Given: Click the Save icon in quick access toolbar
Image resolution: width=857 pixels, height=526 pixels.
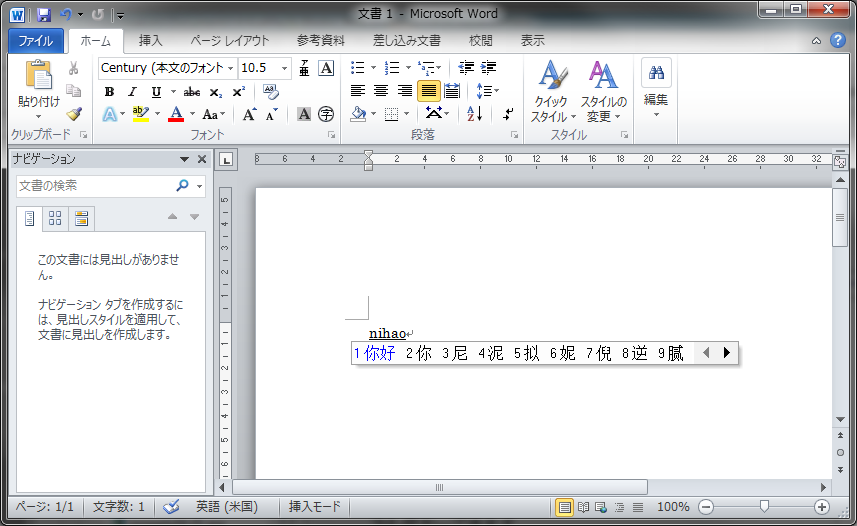Looking at the screenshot, I should pos(43,14).
